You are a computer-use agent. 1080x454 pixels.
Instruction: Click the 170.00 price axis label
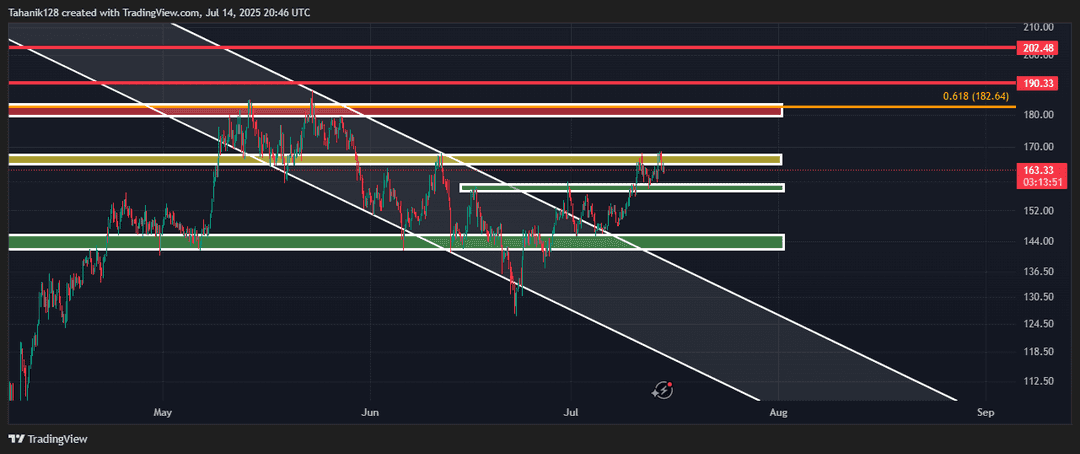tap(1039, 146)
